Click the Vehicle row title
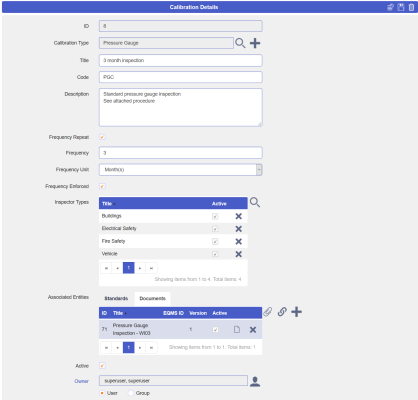Image resolution: width=418 pixels, height=400 pixels. [x=110, y=254]
